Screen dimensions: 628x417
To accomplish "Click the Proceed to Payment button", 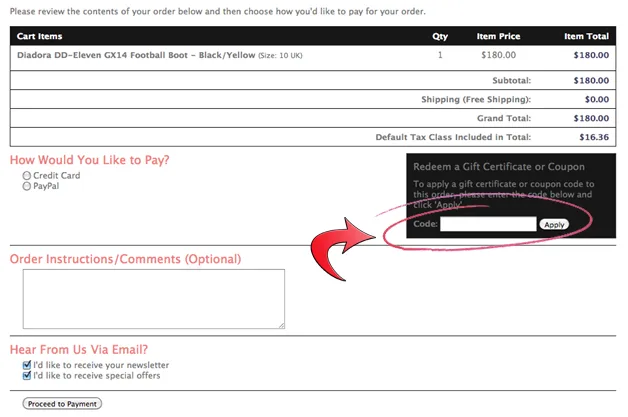I will click(62, 404).
